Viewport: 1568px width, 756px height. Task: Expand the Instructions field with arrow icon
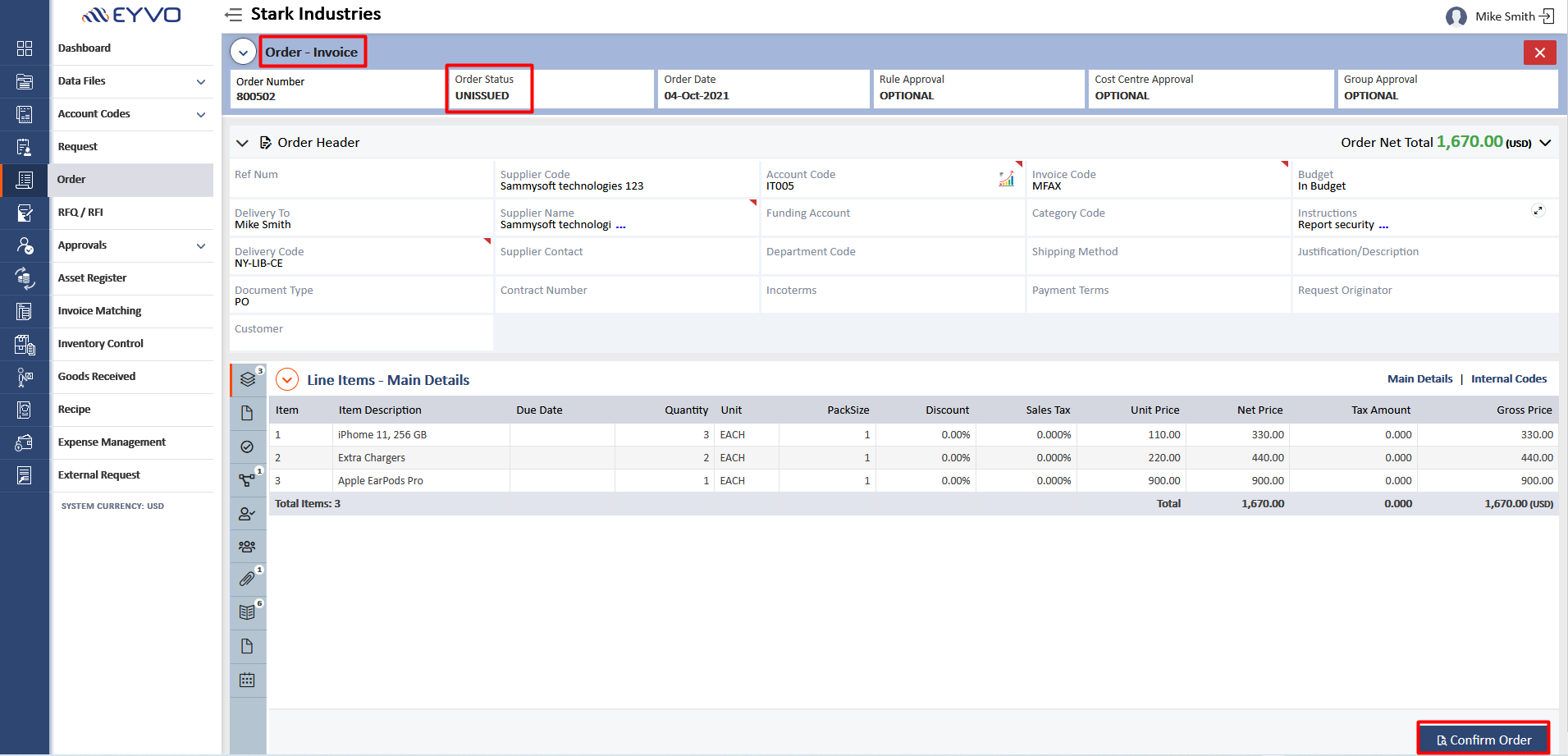click(x=1538, y=210)
